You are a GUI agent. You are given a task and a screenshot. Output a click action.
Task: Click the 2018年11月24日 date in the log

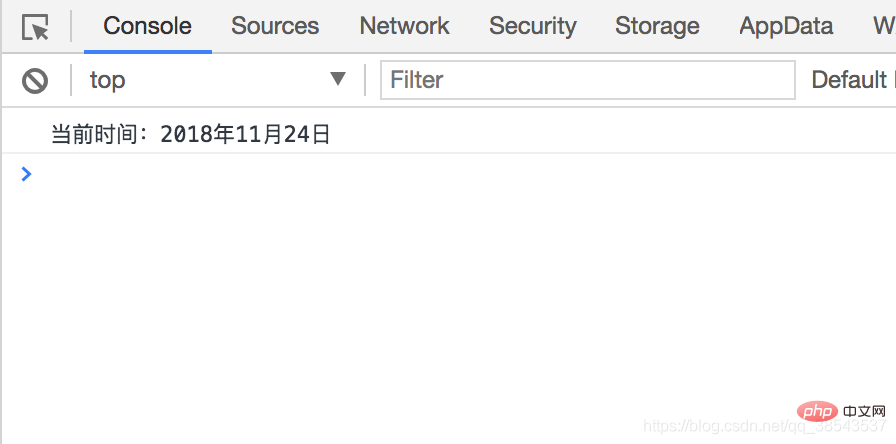point(245,135)
